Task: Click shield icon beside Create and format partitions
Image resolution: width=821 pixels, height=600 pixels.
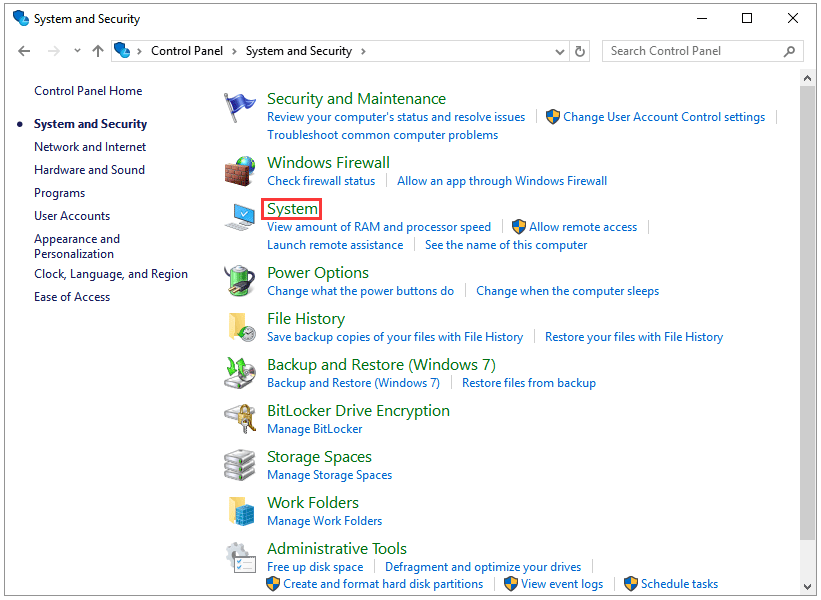Action: coord(273,584)
